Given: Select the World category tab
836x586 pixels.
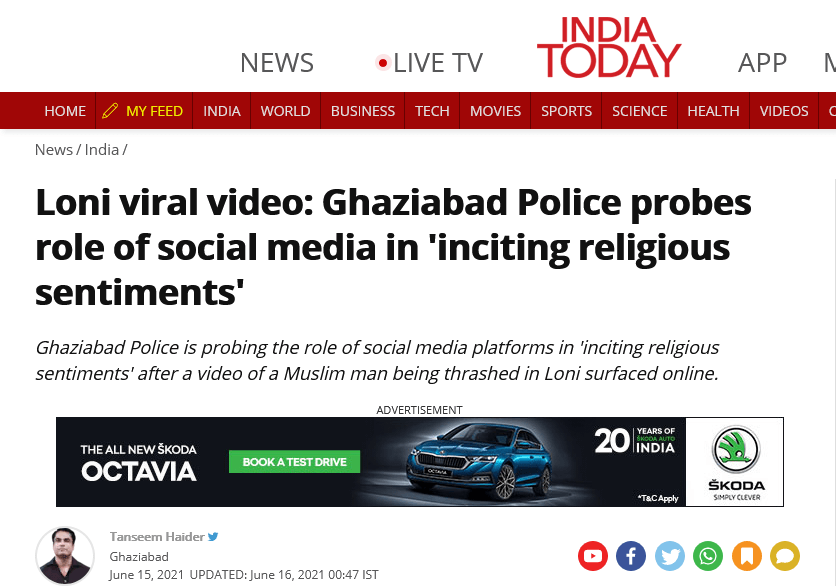Looking at the screenshot, I should pos(285,111).
